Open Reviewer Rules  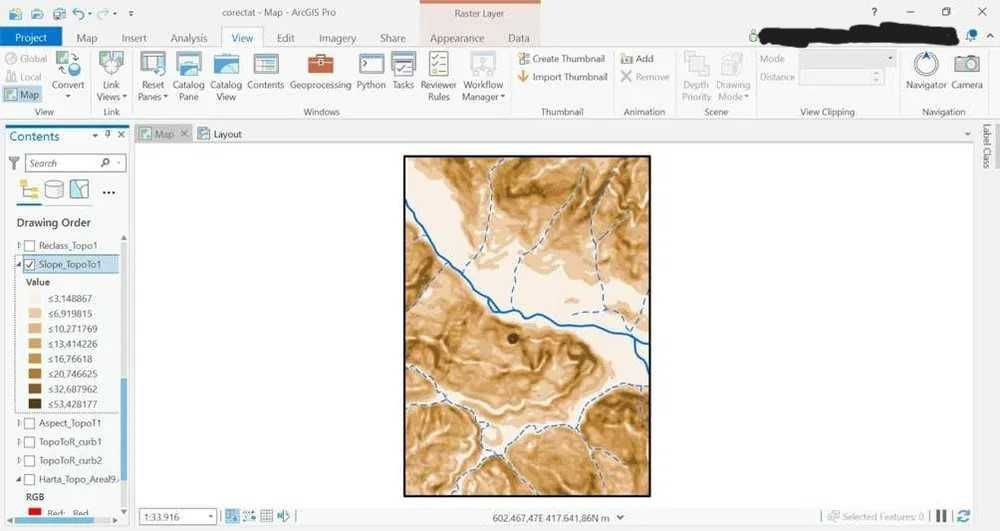(x=439, y=77)
